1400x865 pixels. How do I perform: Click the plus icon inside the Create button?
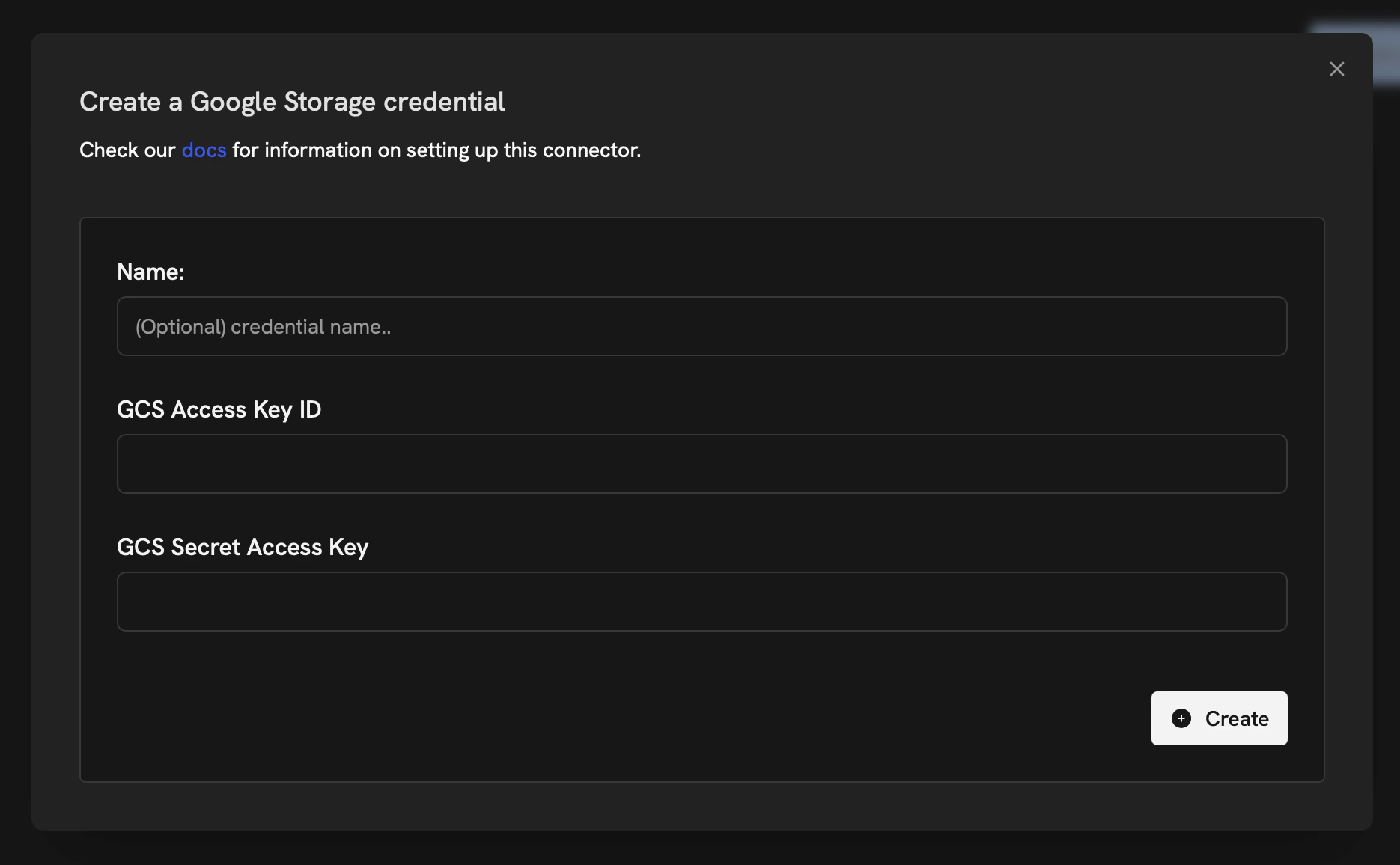tap(1181, 718)
